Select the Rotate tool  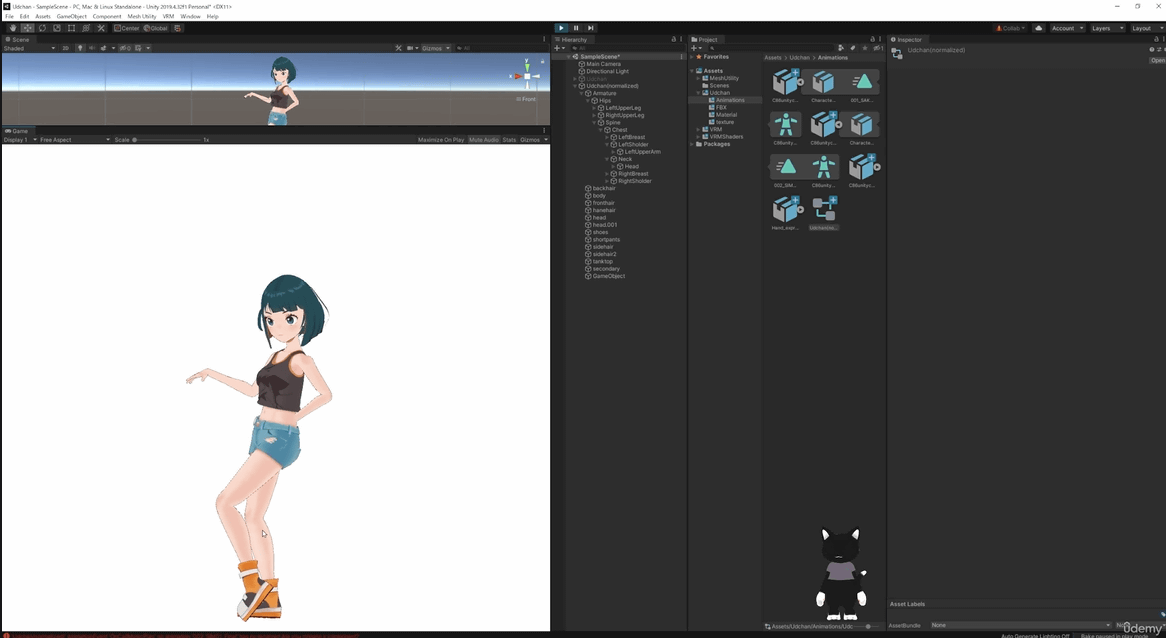[42, 28]
